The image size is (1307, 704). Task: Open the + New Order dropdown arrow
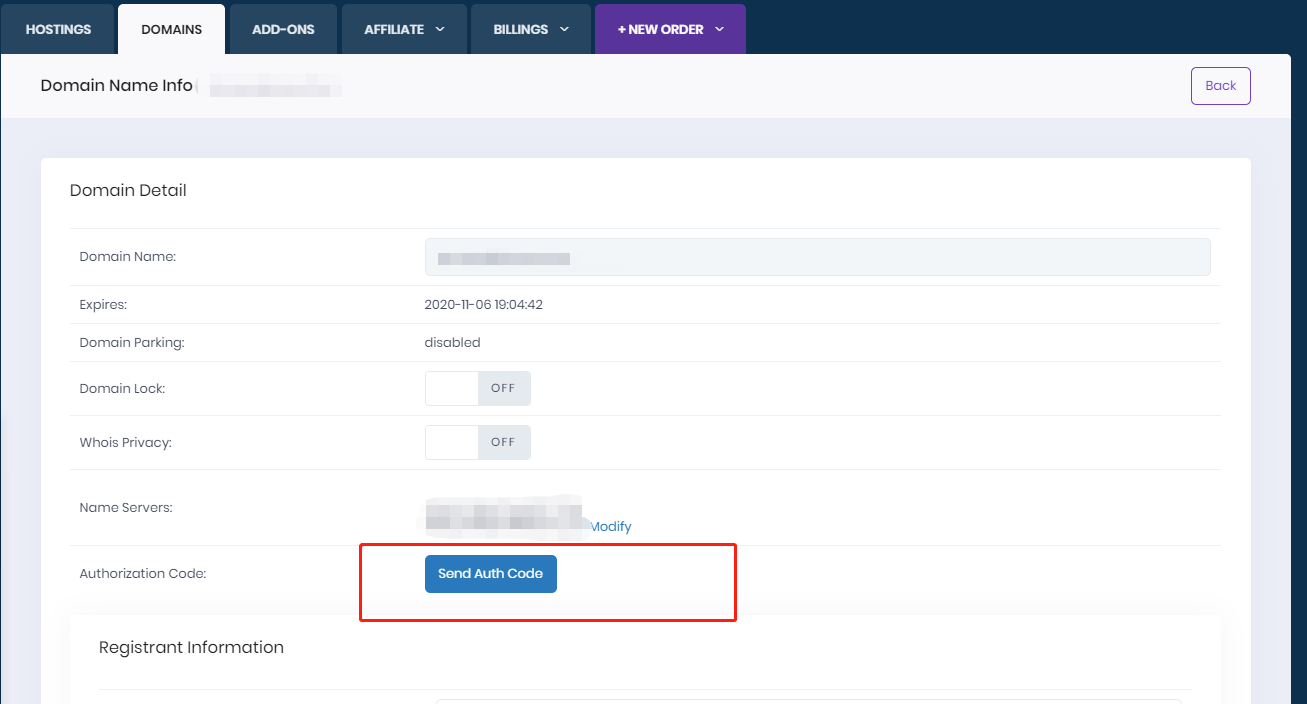click(719, 29)
